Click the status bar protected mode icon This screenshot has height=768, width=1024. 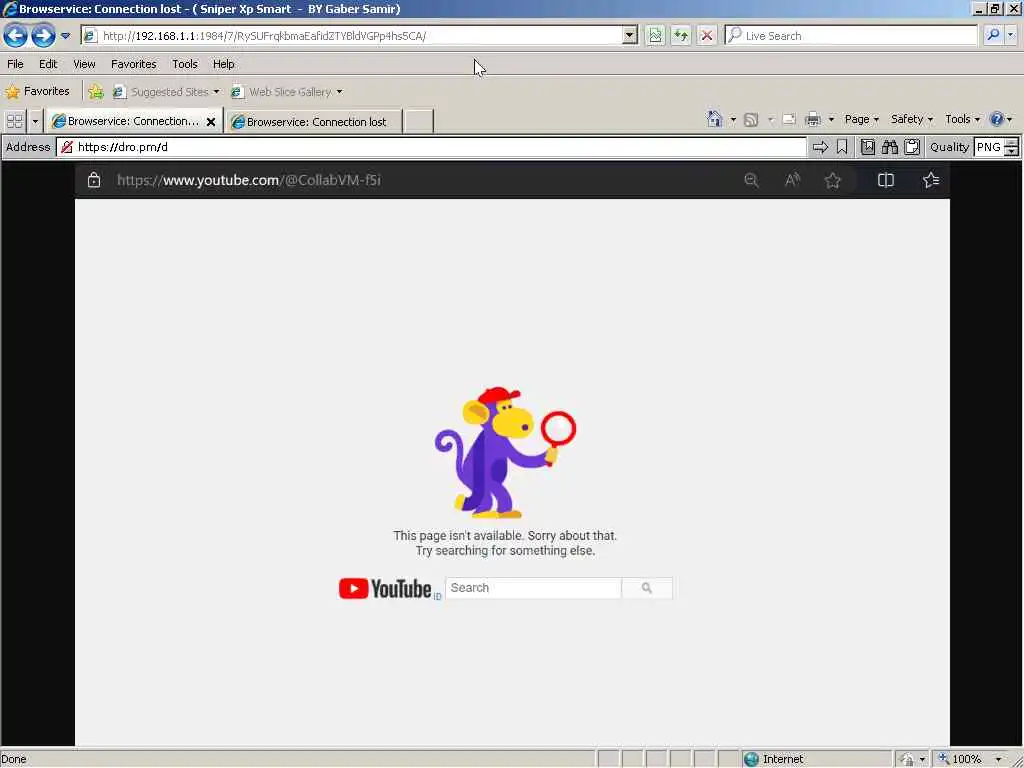pyautogui.click(x=906, y=759)
